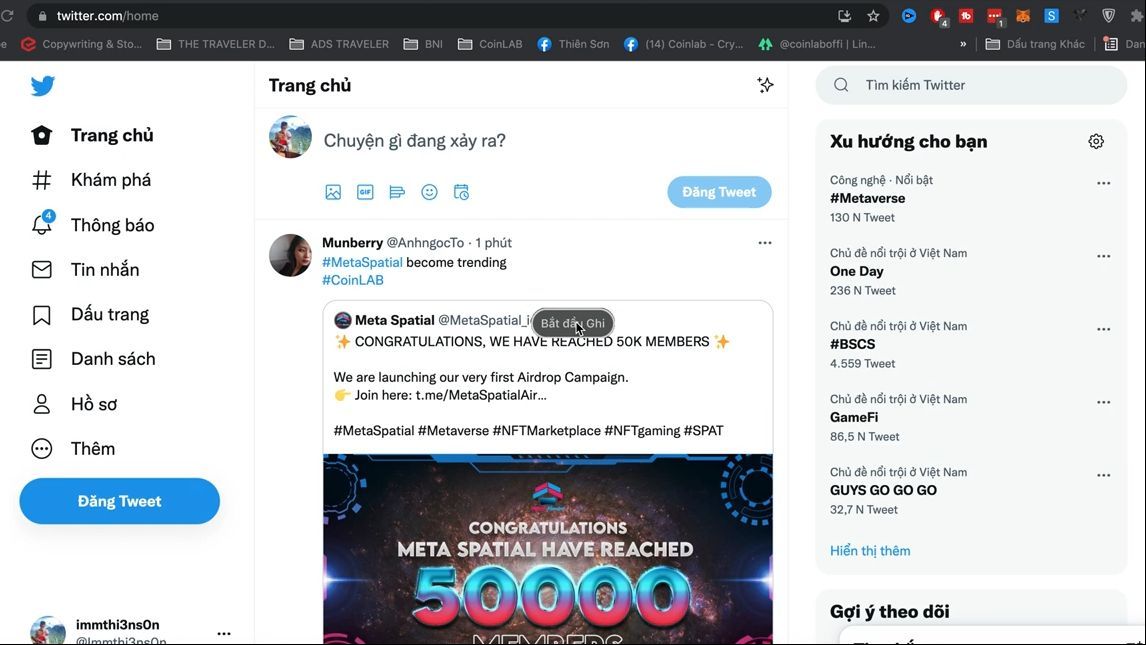The height and width of the screenshot is (645, 1146).
Task: Reload the page
Action: (x=7, y=15)
